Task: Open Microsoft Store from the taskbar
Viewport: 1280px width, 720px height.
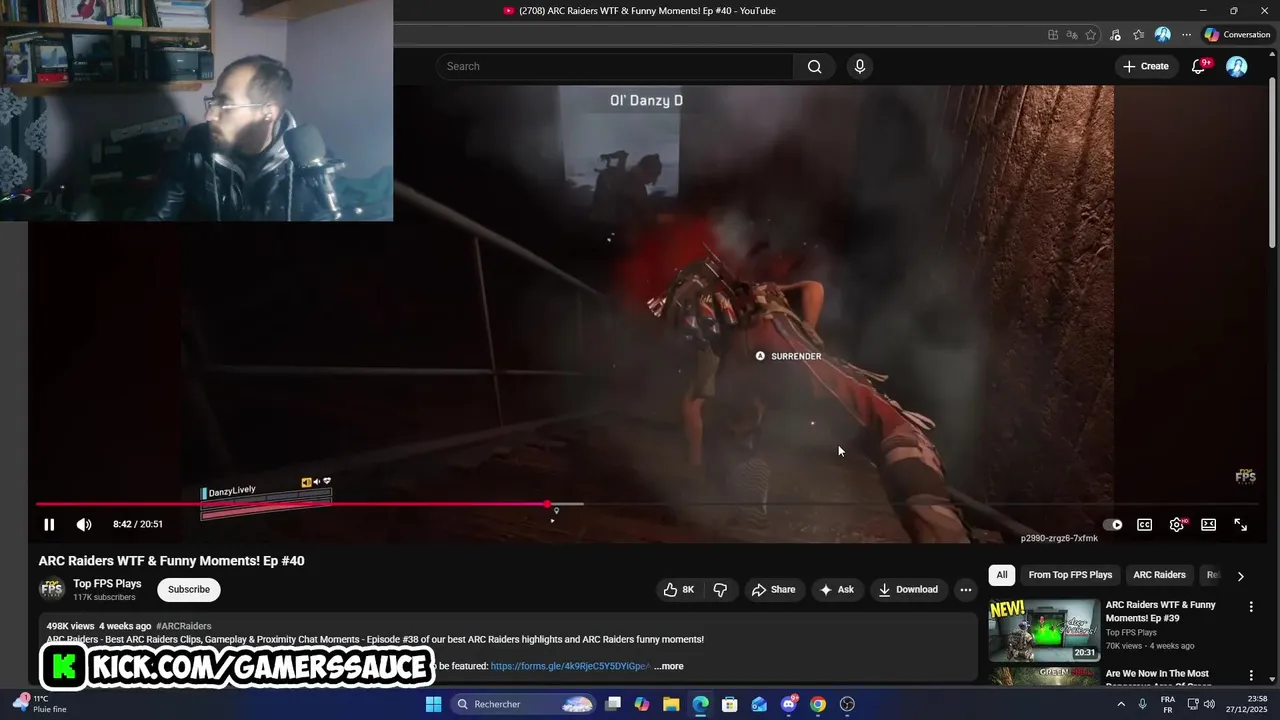Action: [730, 704]
